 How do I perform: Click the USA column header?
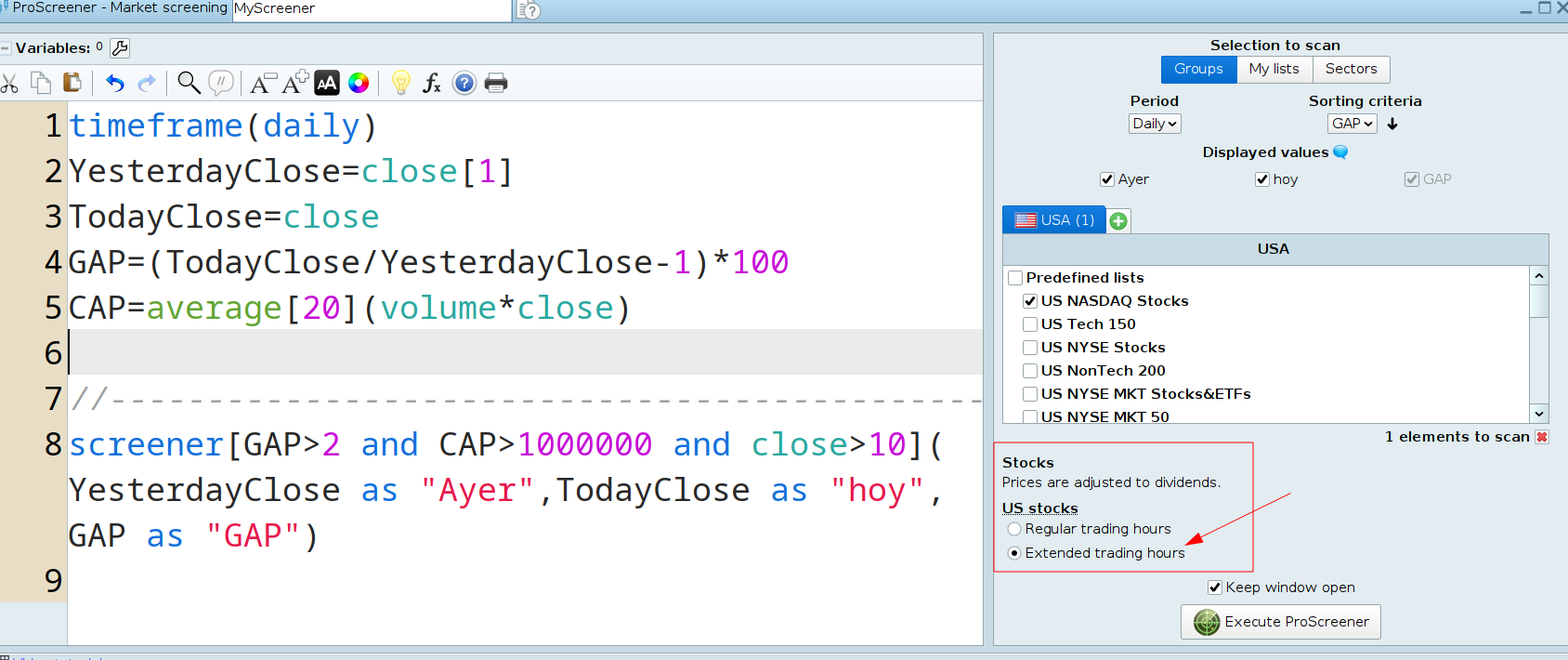[x=1274, y=249]
